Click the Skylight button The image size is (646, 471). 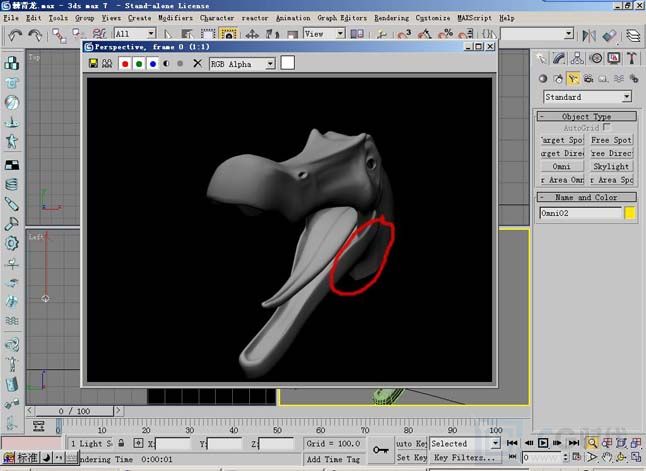pos(611,166)
